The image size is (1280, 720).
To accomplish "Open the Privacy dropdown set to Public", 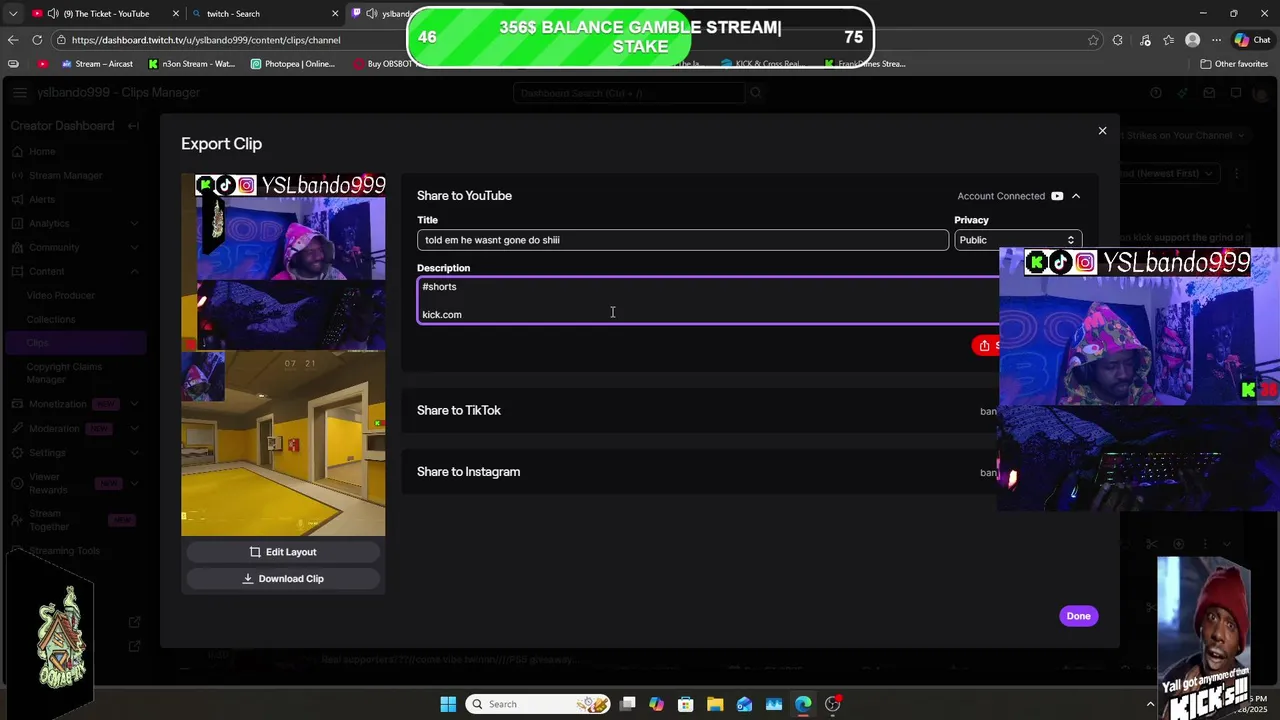I will pos(1017,240).
